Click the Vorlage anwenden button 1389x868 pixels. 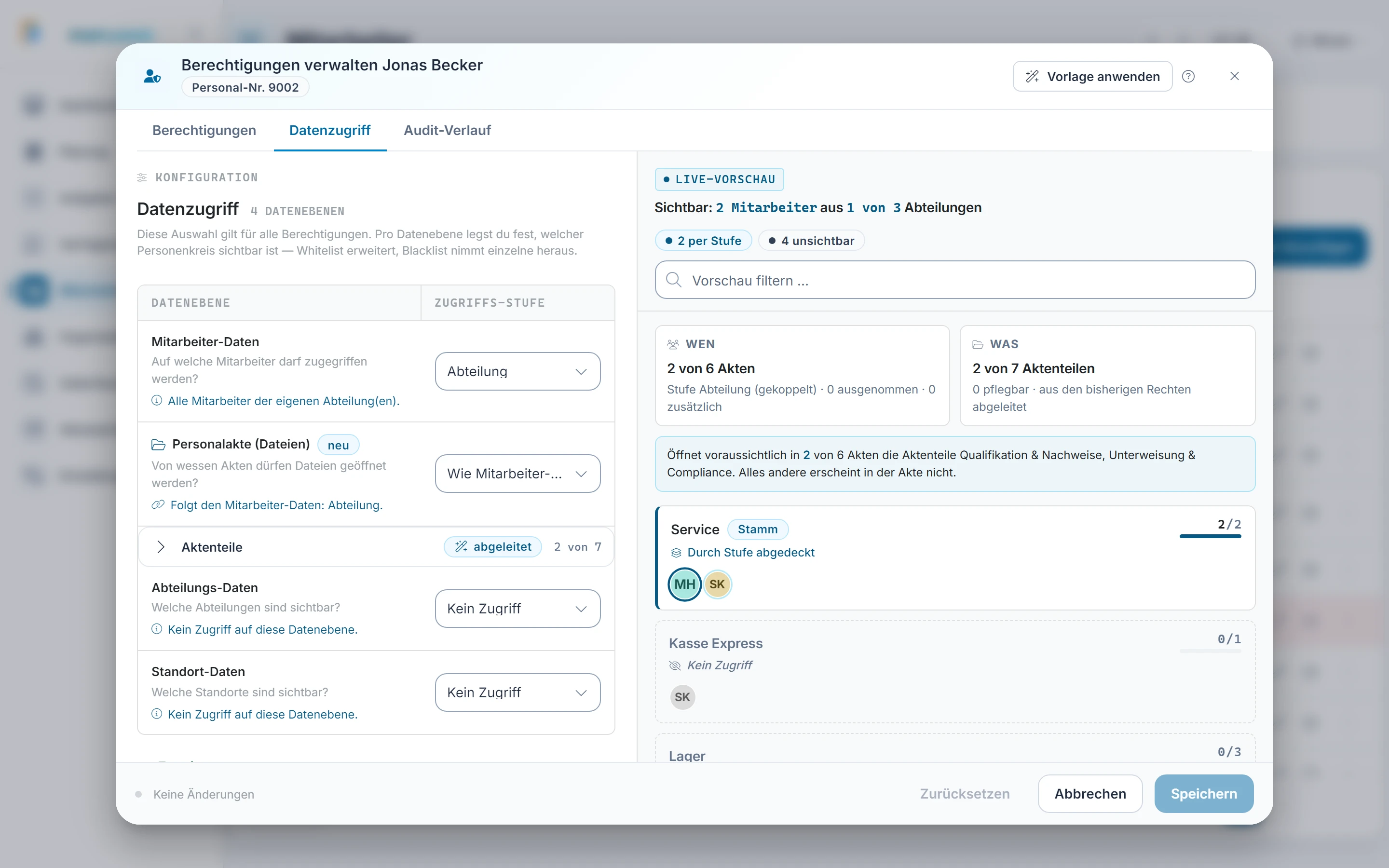click(x=1092, y=76)
